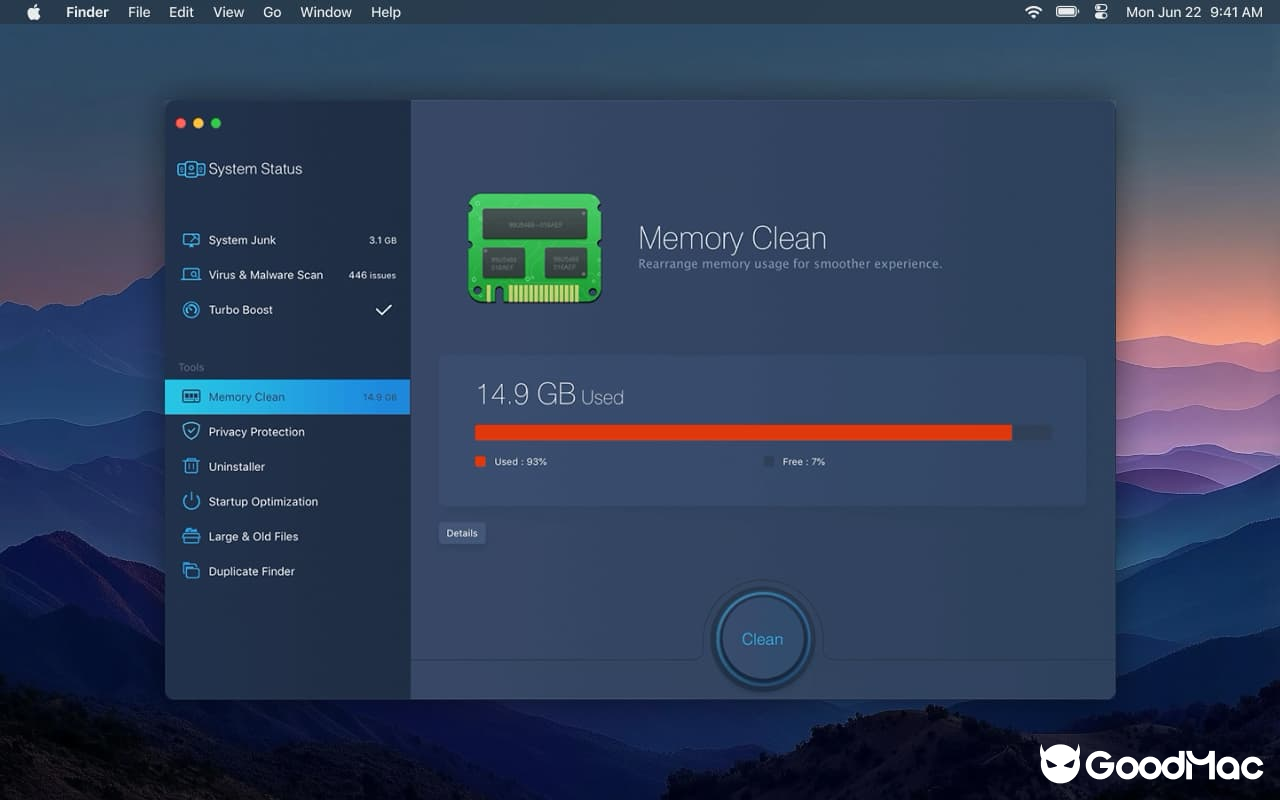Viewport: 1280px width, 800px height.
Task: Click the 'Used : 93%' label
Action: coord(520,462)
